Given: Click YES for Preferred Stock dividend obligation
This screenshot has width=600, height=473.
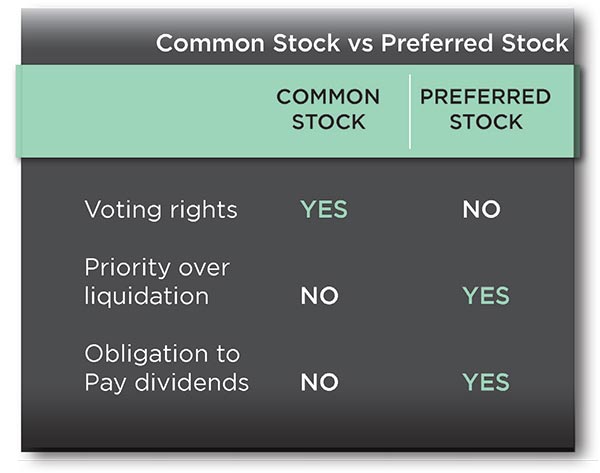Looking at the screenshot, I should tap(486, 382).
